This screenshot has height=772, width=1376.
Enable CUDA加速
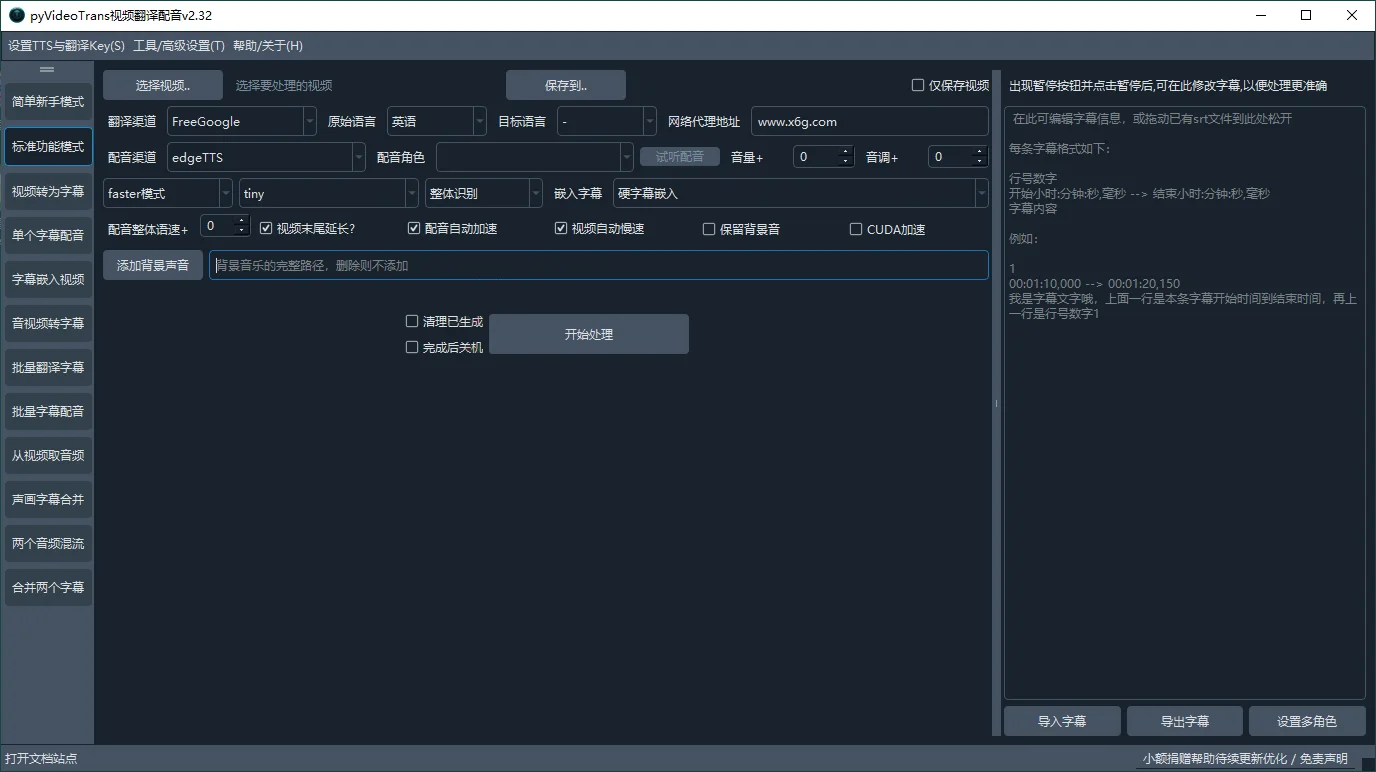point(856,229)
